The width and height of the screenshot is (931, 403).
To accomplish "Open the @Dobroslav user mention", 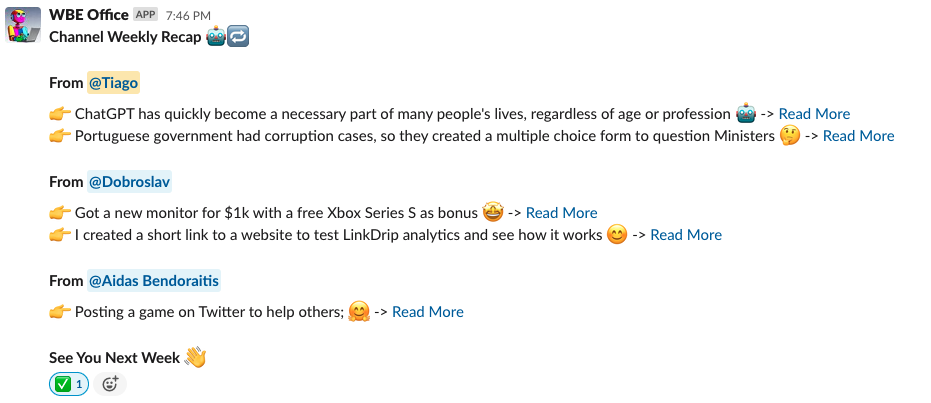I will 130,182.
